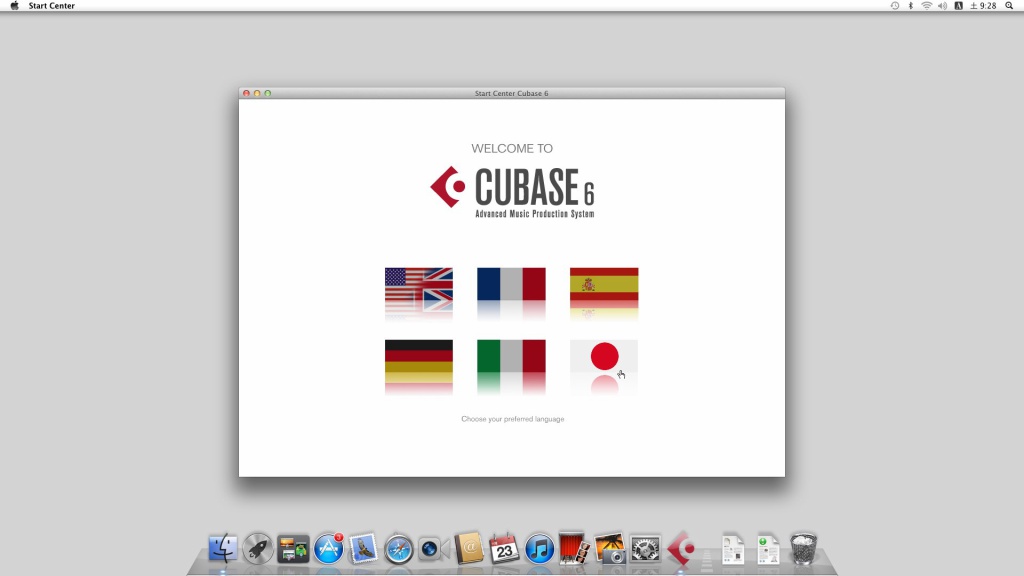Open the Trash in the Dock
Image resolution: width=1024 pixels, height=576 pixels.
[803, 549]
